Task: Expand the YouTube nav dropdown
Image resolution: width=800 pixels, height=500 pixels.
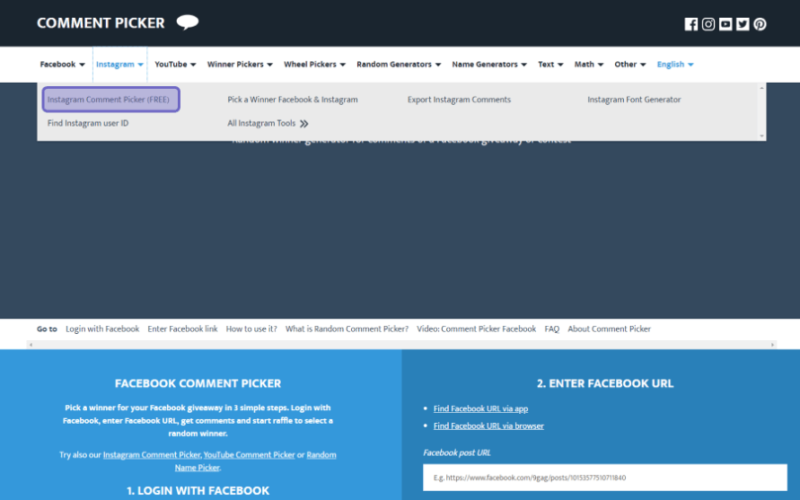Action: 175,64
